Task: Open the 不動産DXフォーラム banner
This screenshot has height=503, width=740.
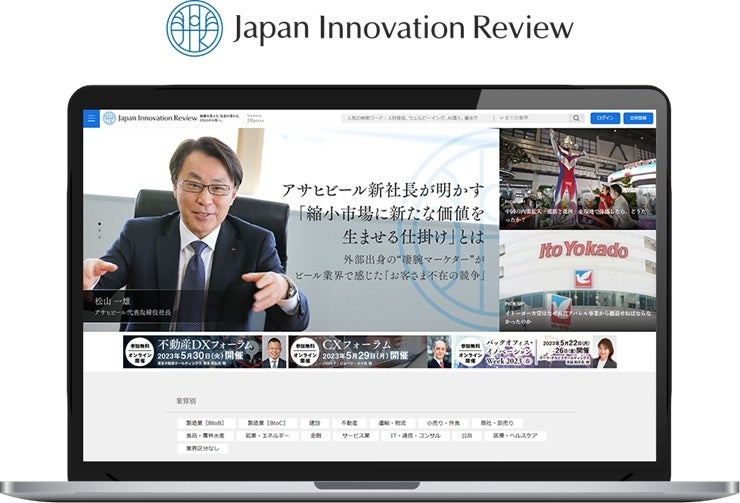Action: coord(205,352)
